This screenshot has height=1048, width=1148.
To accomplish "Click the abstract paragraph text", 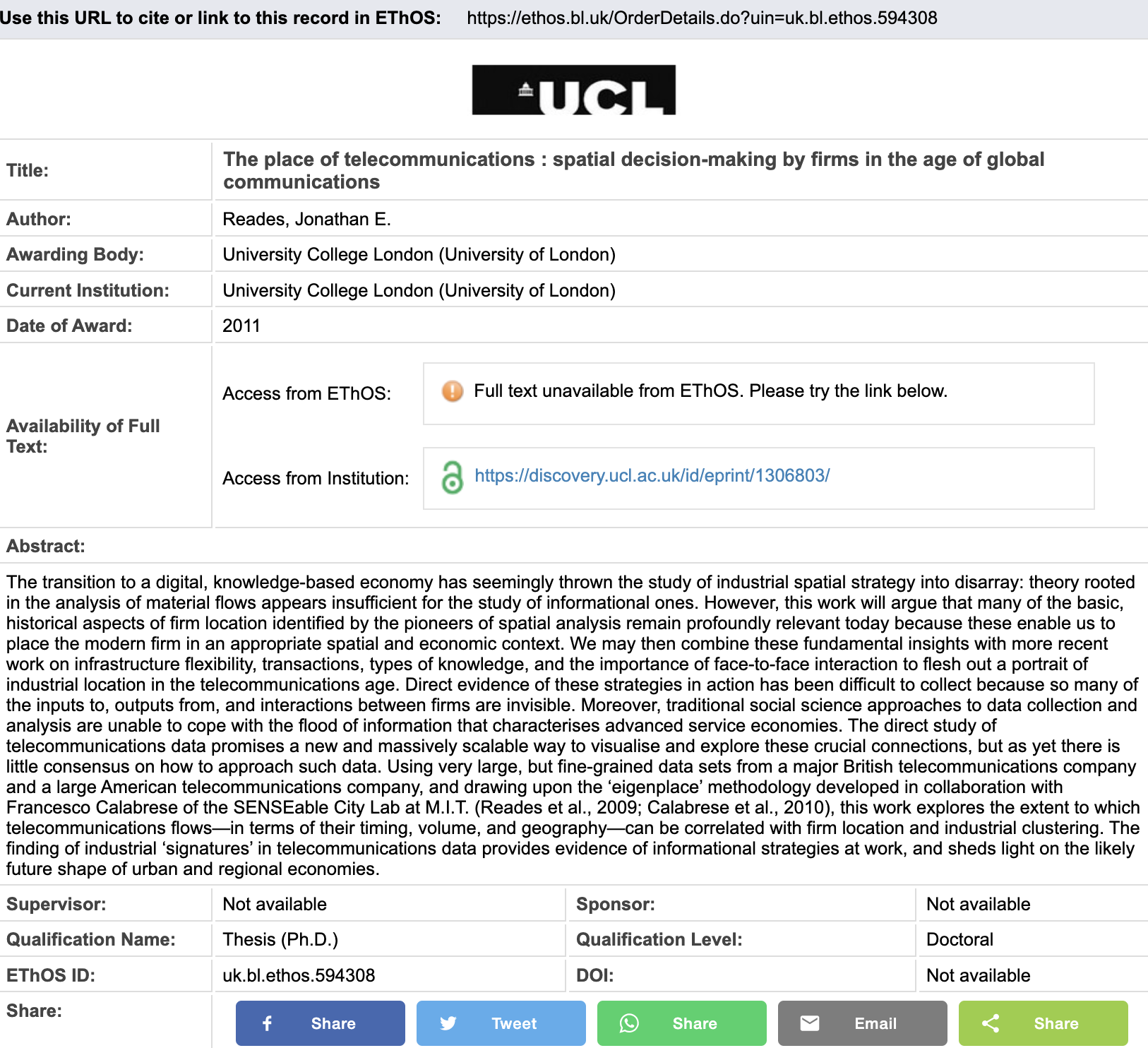I will 572,725.
